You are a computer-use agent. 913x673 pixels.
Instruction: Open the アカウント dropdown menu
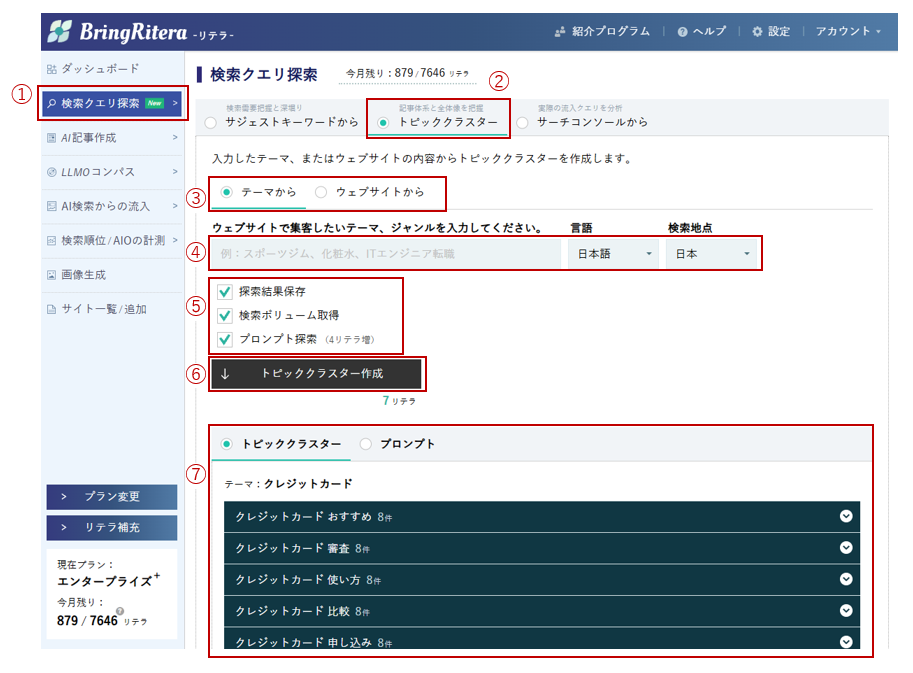tap(848, 31)
